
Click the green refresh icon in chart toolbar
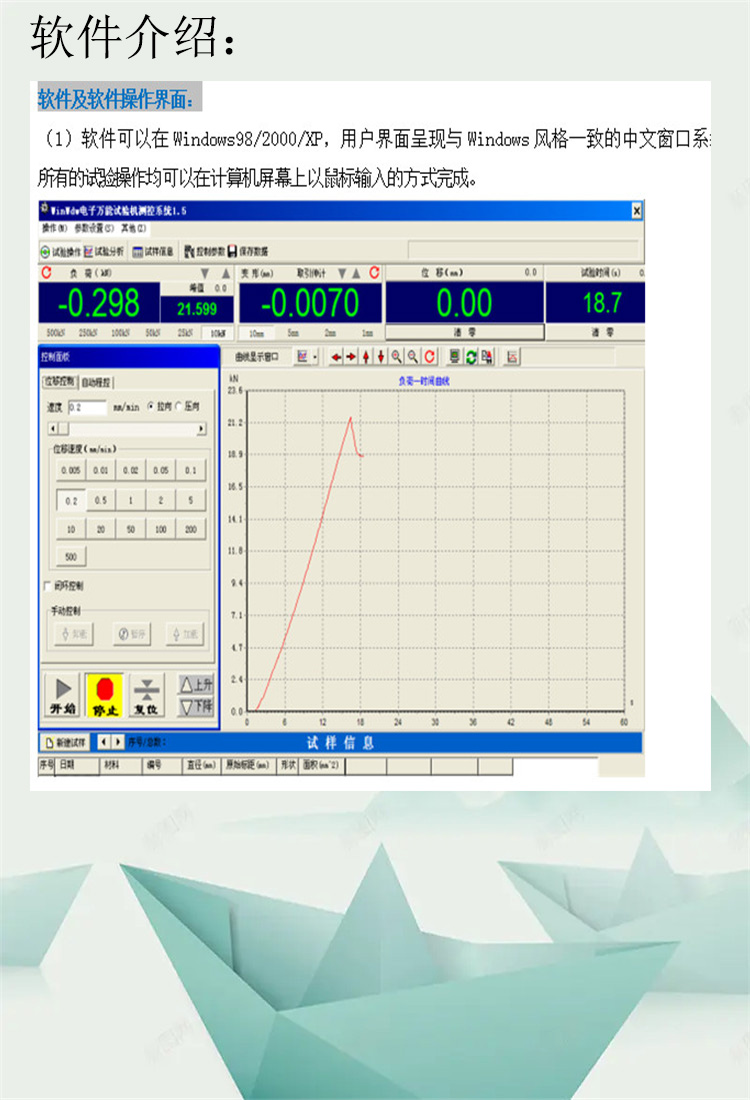[471, 356]
